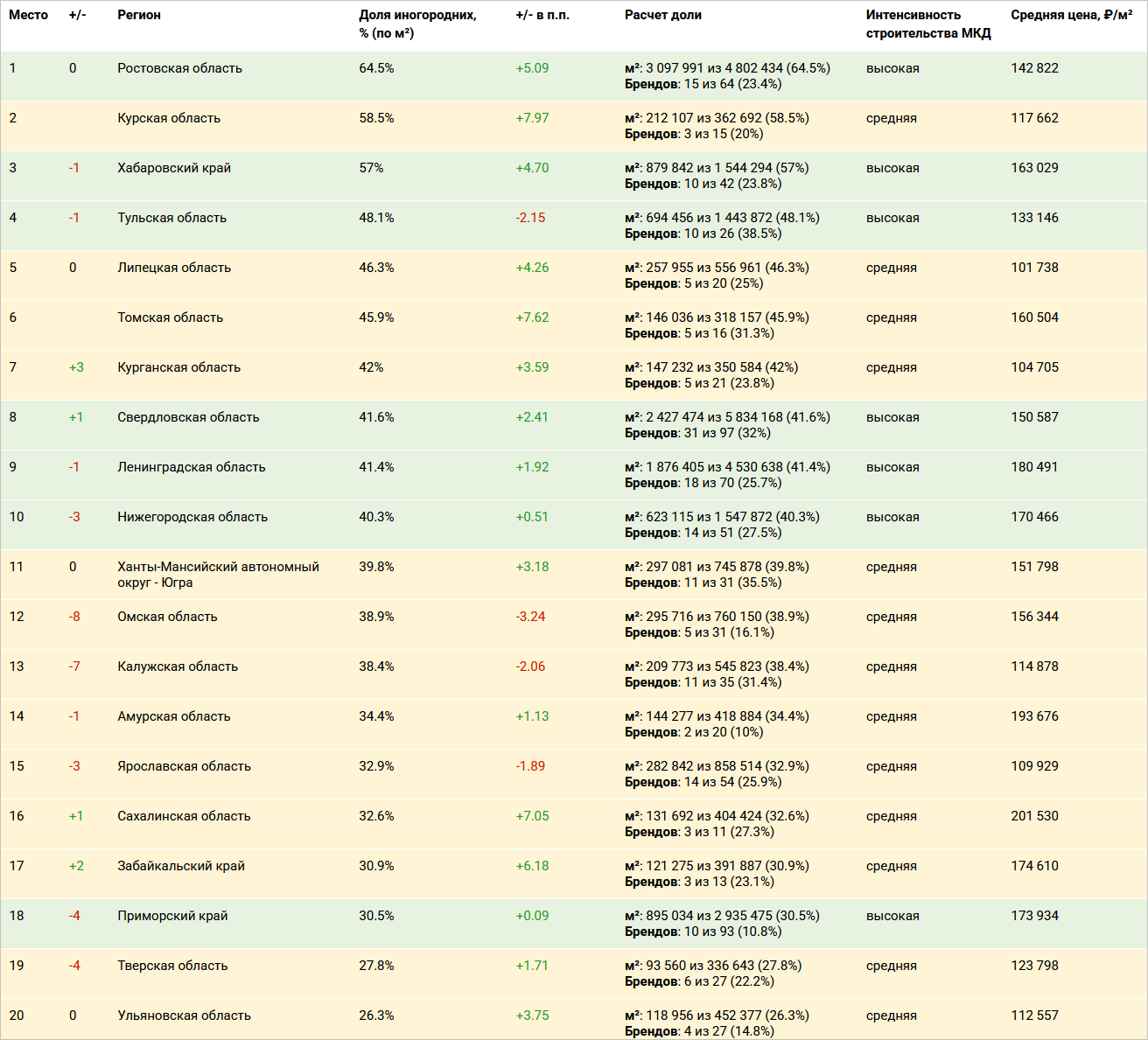Sort by "Средняя цена" column header

point(1071,15)
